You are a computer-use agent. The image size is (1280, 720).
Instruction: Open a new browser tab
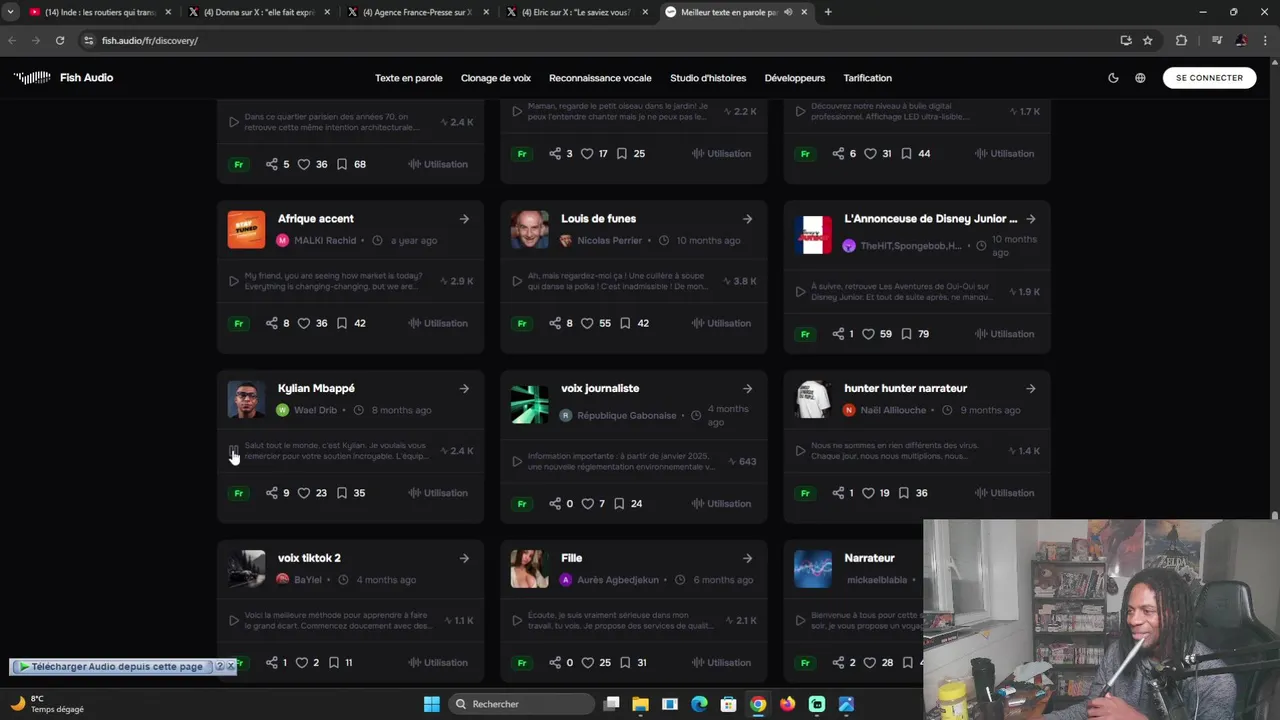tap(828, 12)
